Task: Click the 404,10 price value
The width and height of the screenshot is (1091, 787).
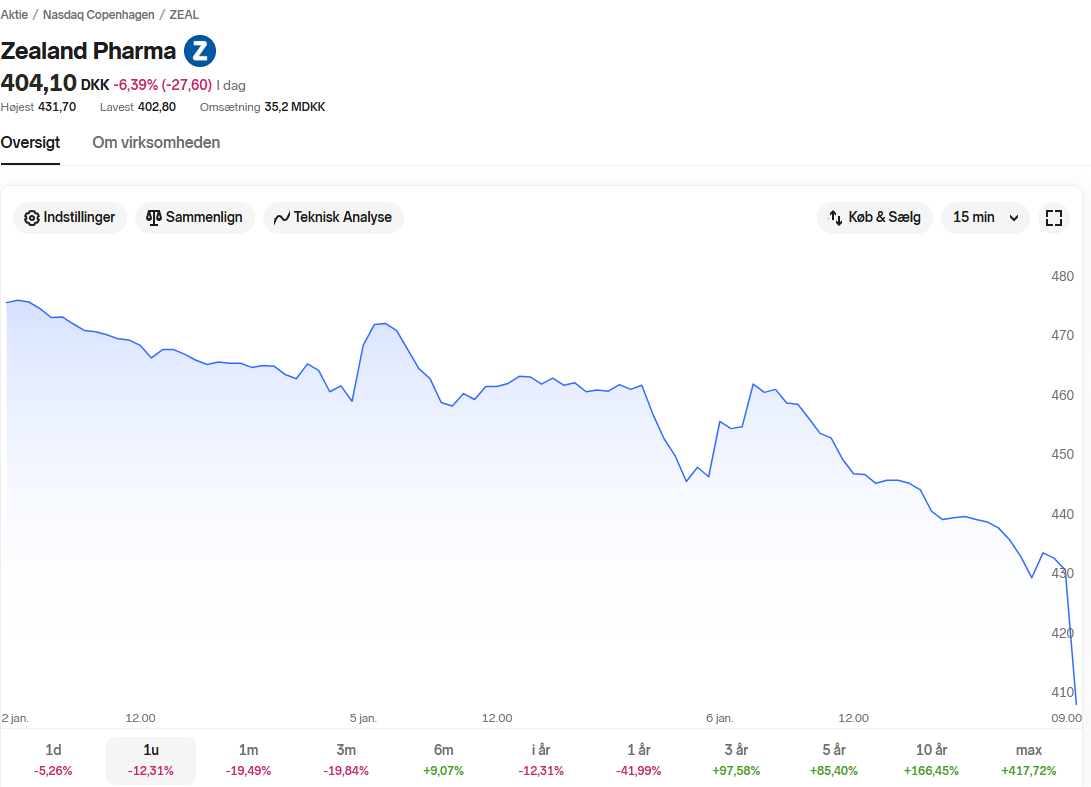Action: point(38,83)
